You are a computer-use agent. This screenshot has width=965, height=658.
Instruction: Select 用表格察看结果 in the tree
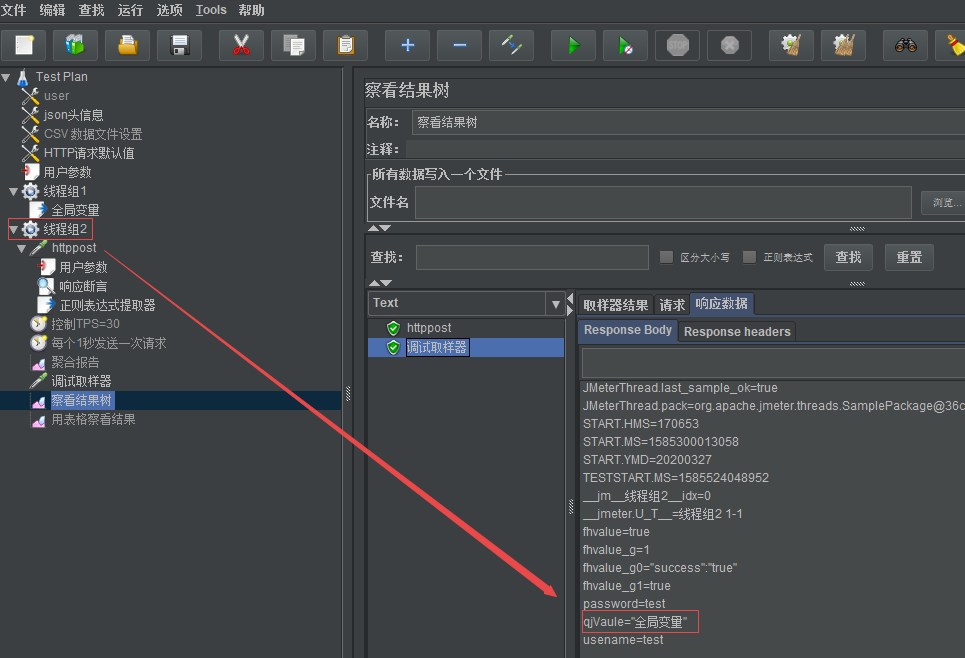point(93,420)
